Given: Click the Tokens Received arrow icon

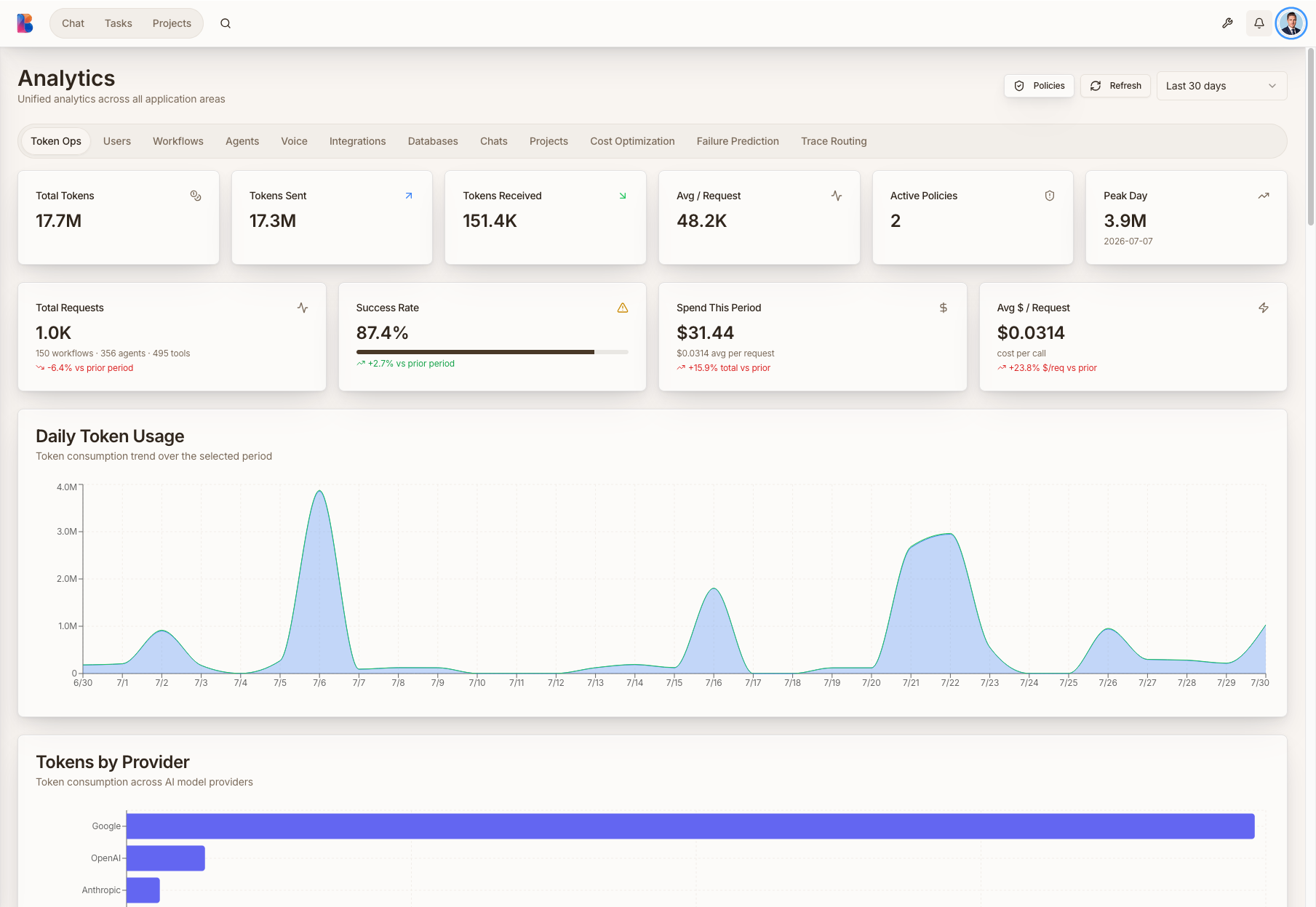Looking at the screenshot, I should [x=623, y=196].
